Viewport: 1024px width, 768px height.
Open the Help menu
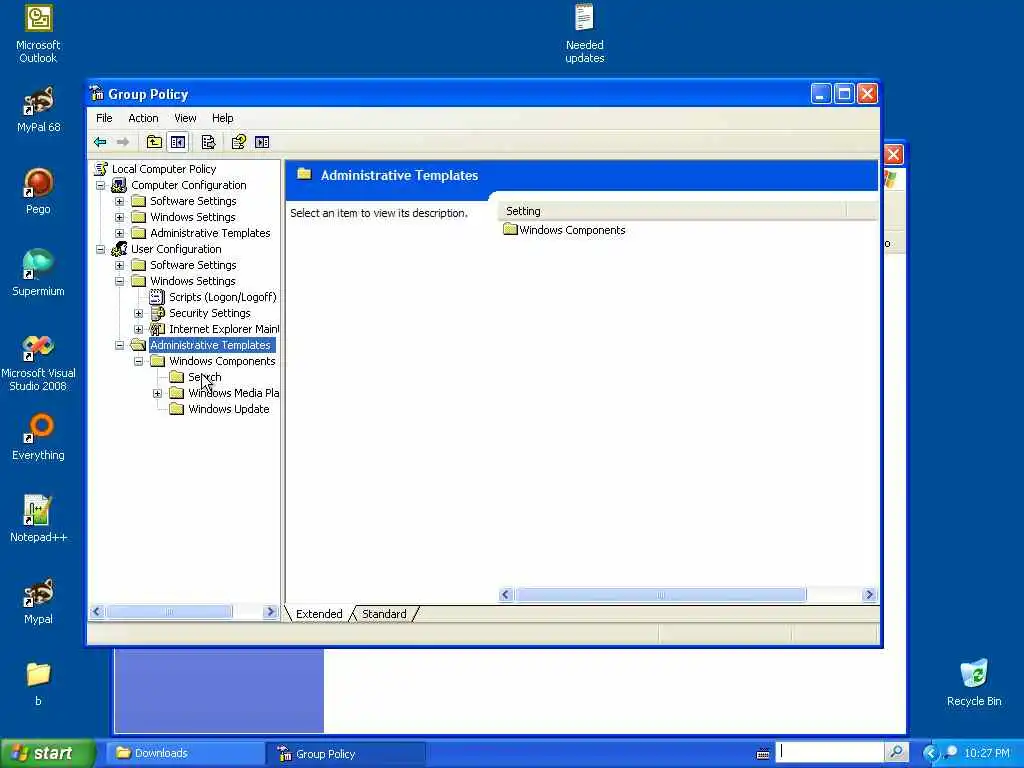click(x=222, y=118)
